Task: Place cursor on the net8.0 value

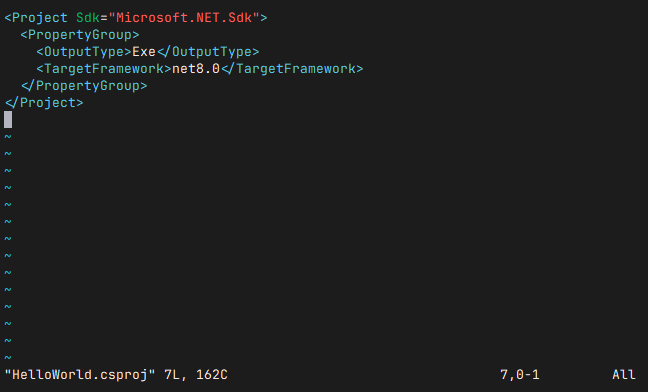Action: point(196,69)
